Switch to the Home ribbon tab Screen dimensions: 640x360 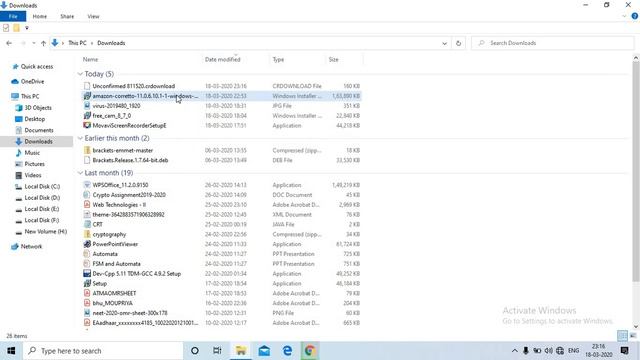click(40, 16)
